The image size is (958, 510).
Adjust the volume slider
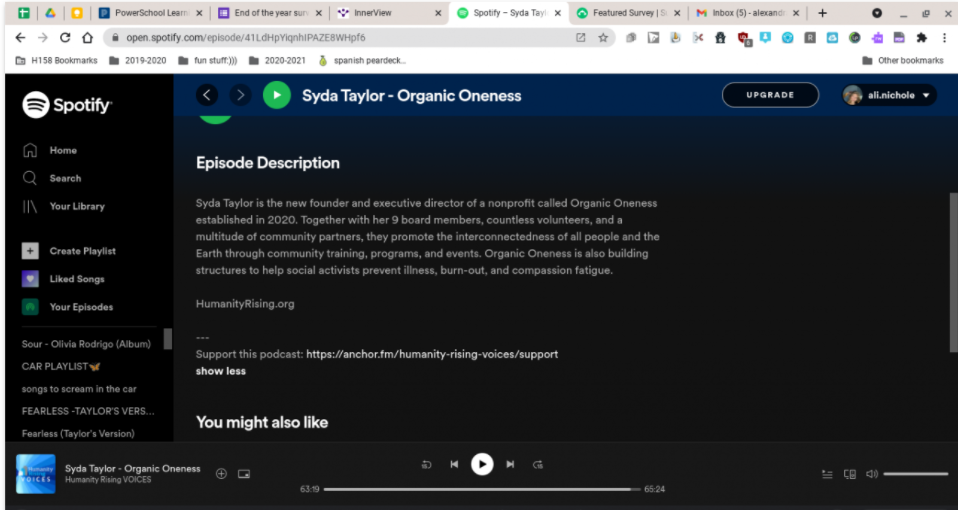point(915,474)
